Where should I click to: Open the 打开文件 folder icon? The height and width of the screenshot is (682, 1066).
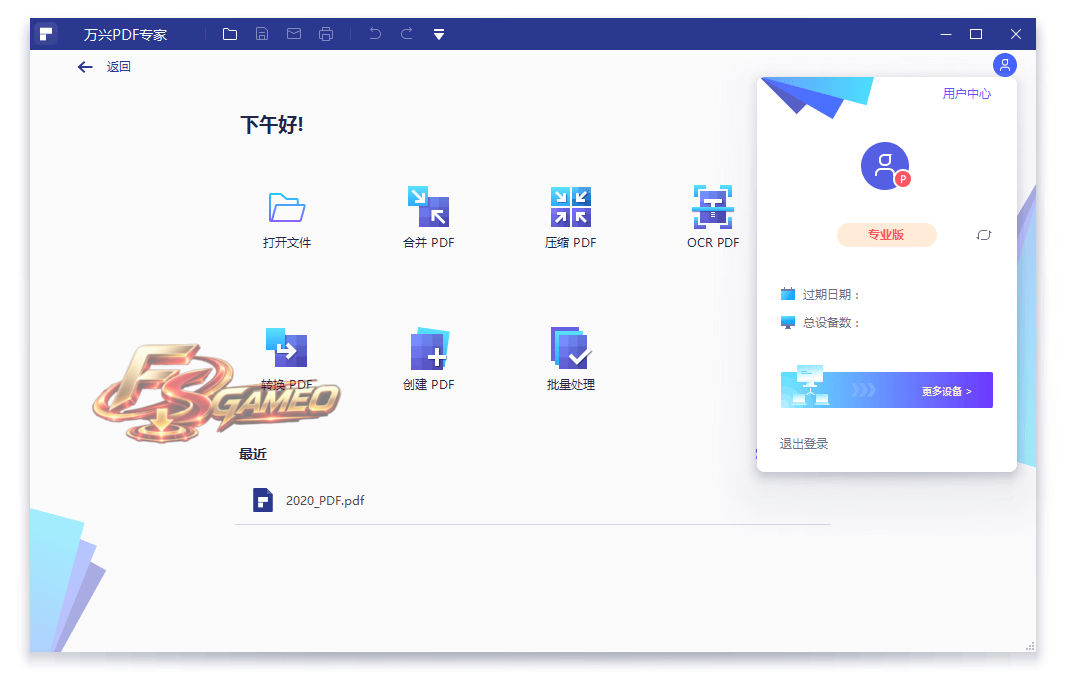coord(287,207)
